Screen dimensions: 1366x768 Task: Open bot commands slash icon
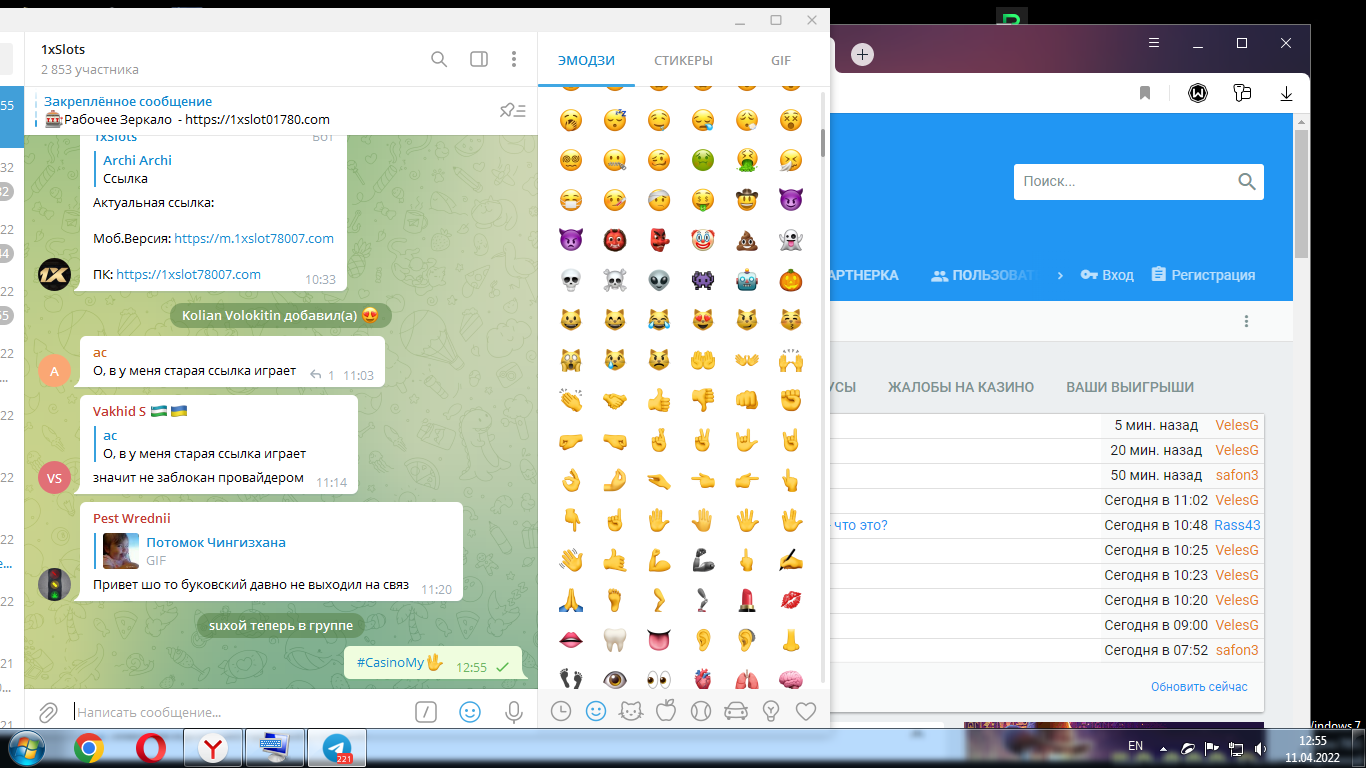point(426,712)
